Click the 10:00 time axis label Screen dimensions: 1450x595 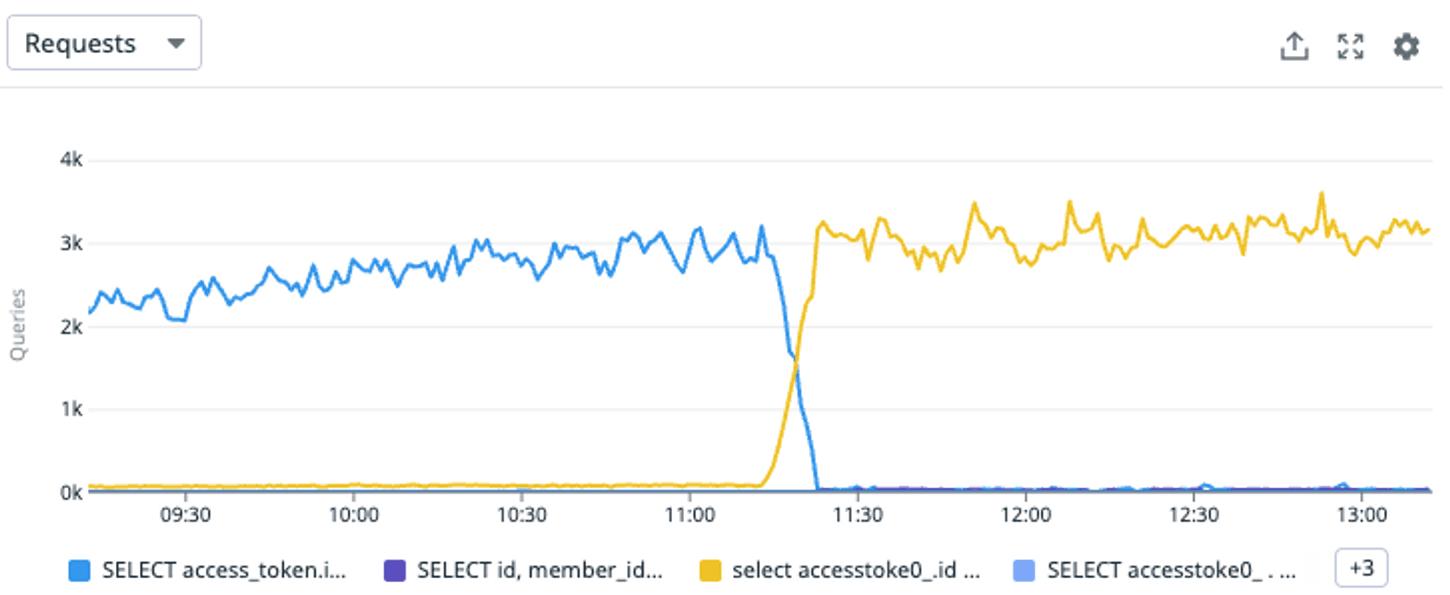tap(353, 516)
